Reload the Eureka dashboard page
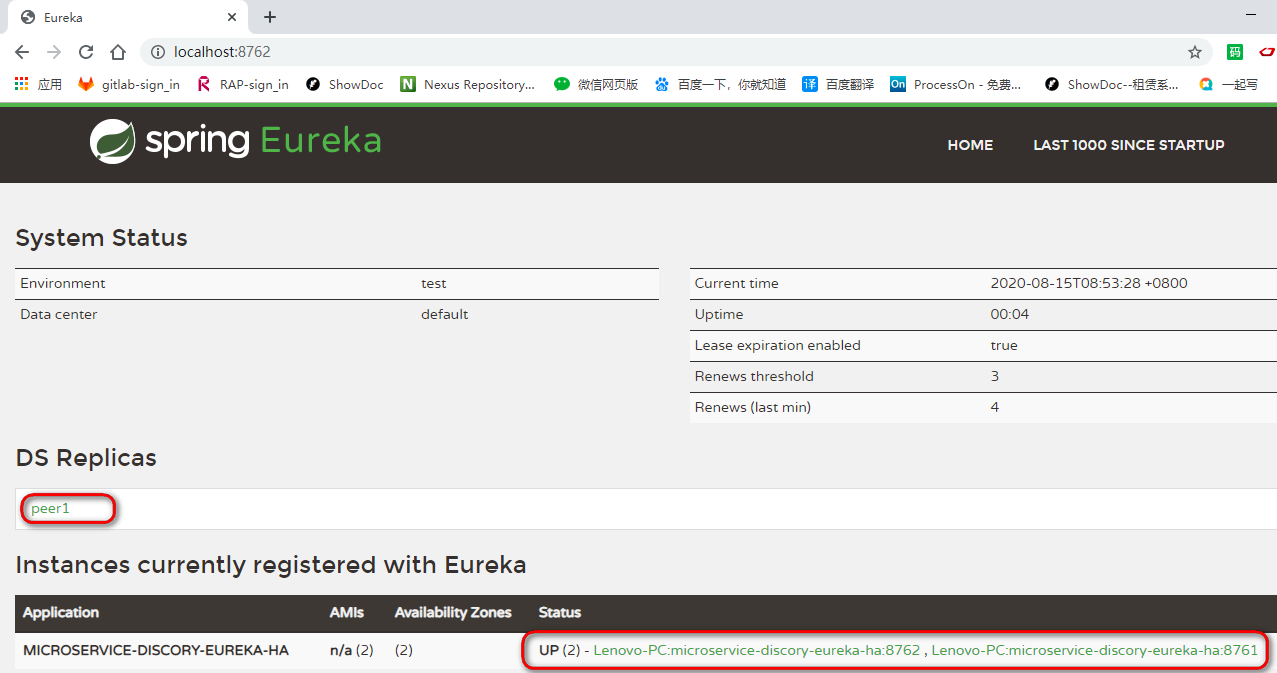1277x673 pixels. pos(85,51)
